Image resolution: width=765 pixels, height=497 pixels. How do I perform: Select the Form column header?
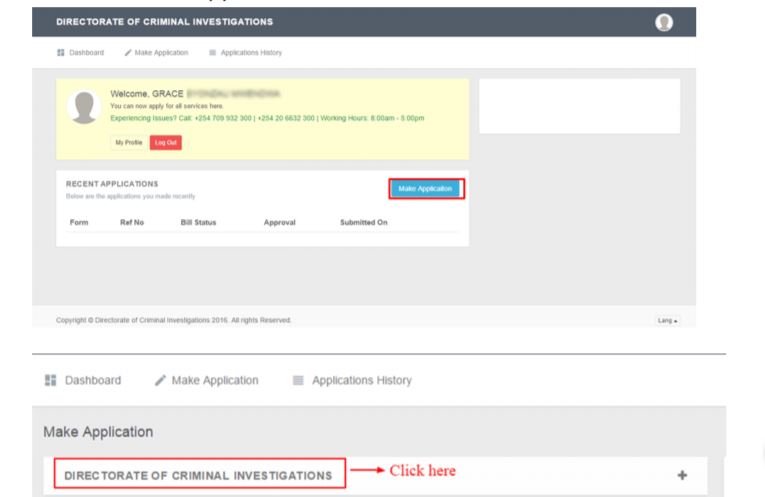click(x=79, y=222)
